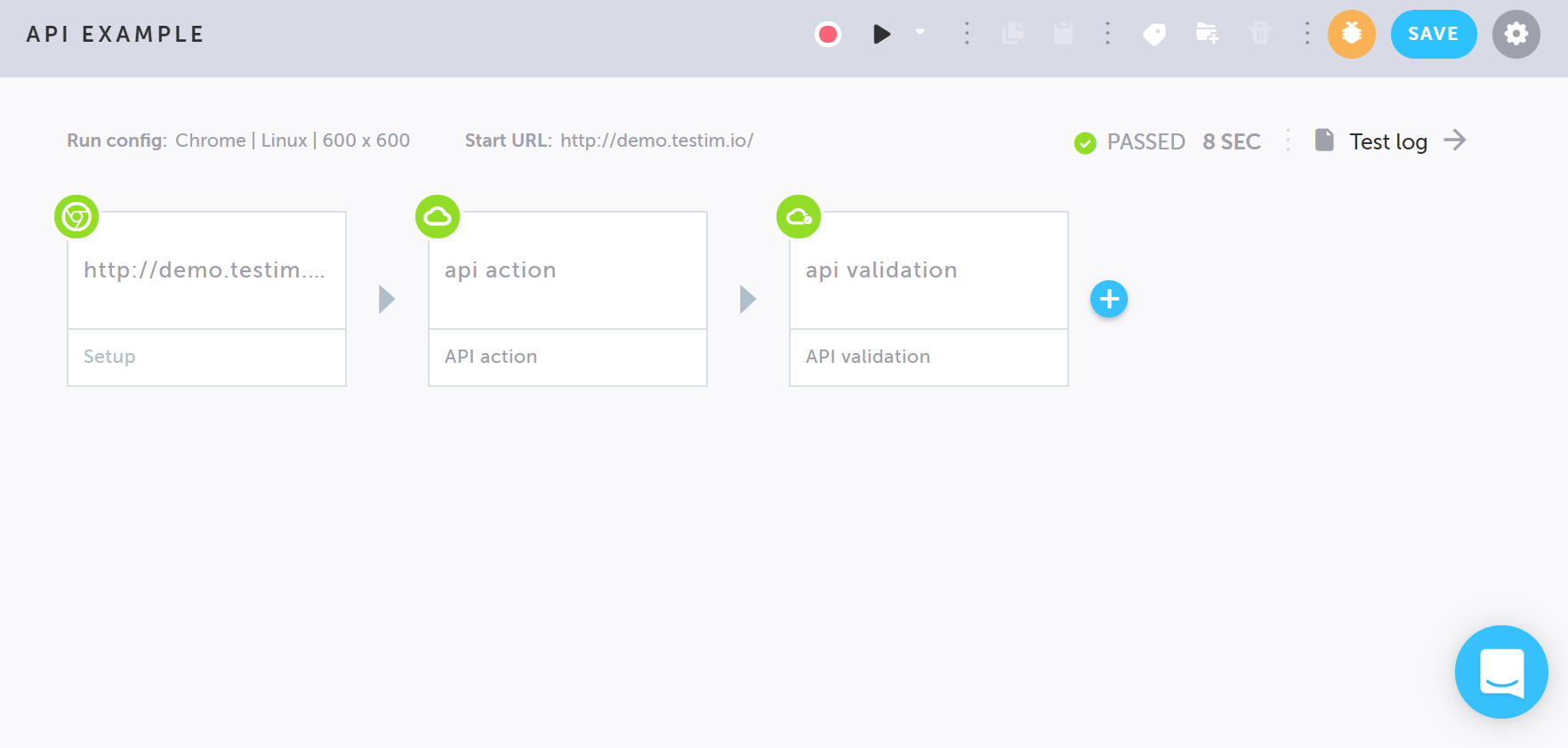Click the add to folder icon

1207,34
